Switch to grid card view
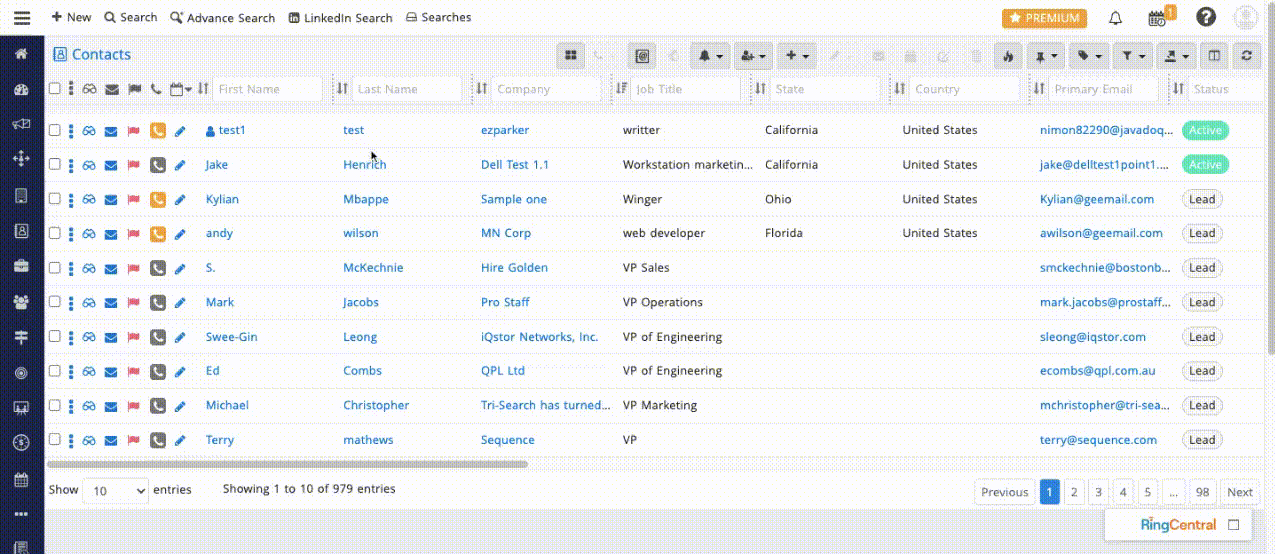 (x=571, y=56)
